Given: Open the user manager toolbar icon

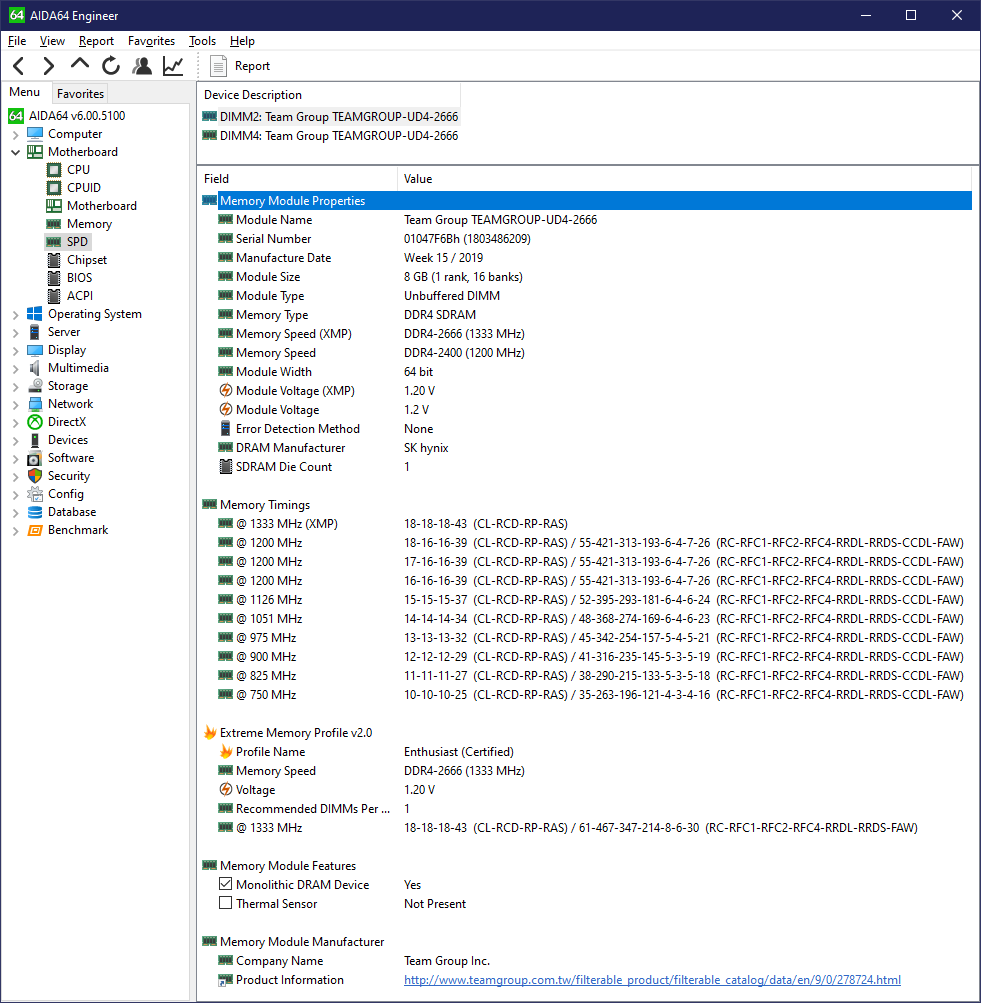Looking at the screenshot, I should [142, 65].
